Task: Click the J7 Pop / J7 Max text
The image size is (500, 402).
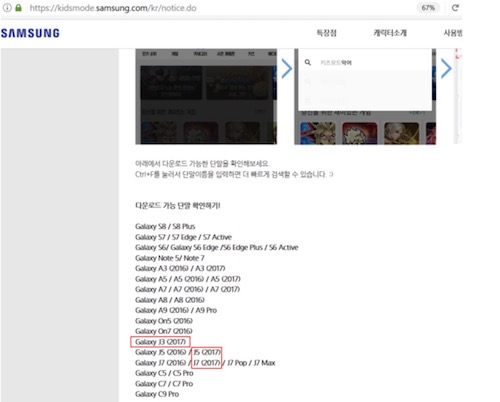Action: click(251, 363)
